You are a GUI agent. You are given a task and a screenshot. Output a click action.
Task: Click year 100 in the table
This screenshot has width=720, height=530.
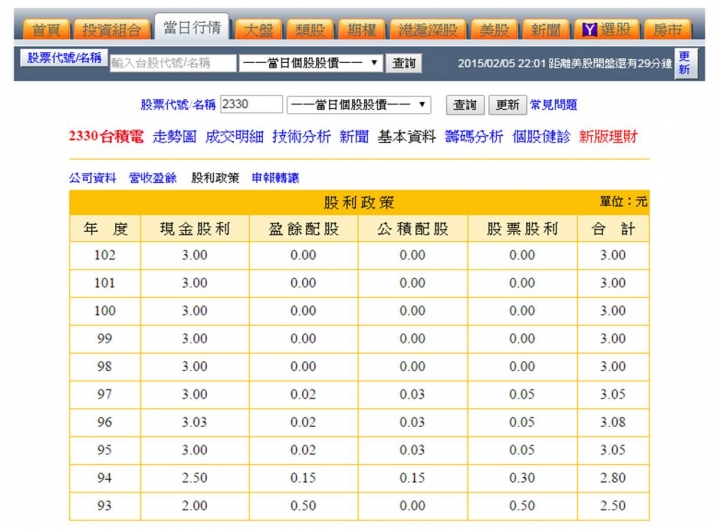[x=105, y=311]
